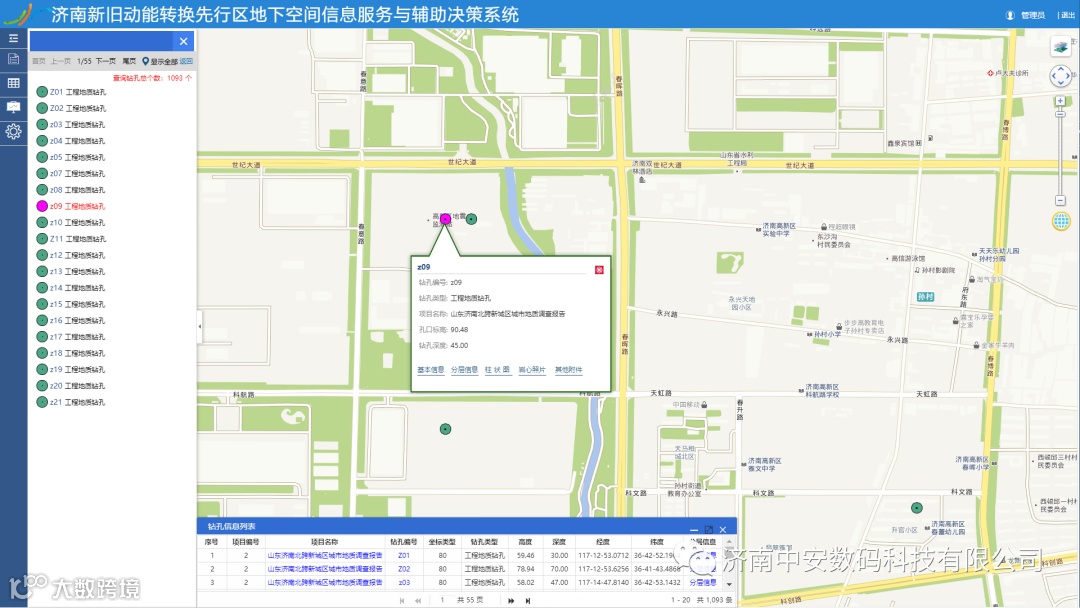1080x608 pixels.
Task: Close the z09 info popup
Action: click(x=599, y=269)
